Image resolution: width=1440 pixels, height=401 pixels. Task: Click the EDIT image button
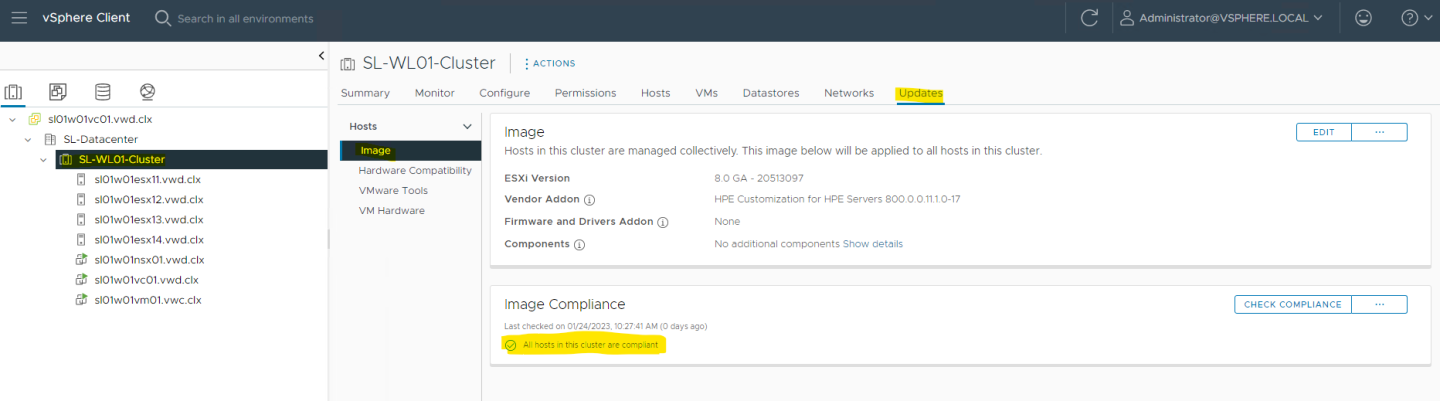(x=1323, y=132)
